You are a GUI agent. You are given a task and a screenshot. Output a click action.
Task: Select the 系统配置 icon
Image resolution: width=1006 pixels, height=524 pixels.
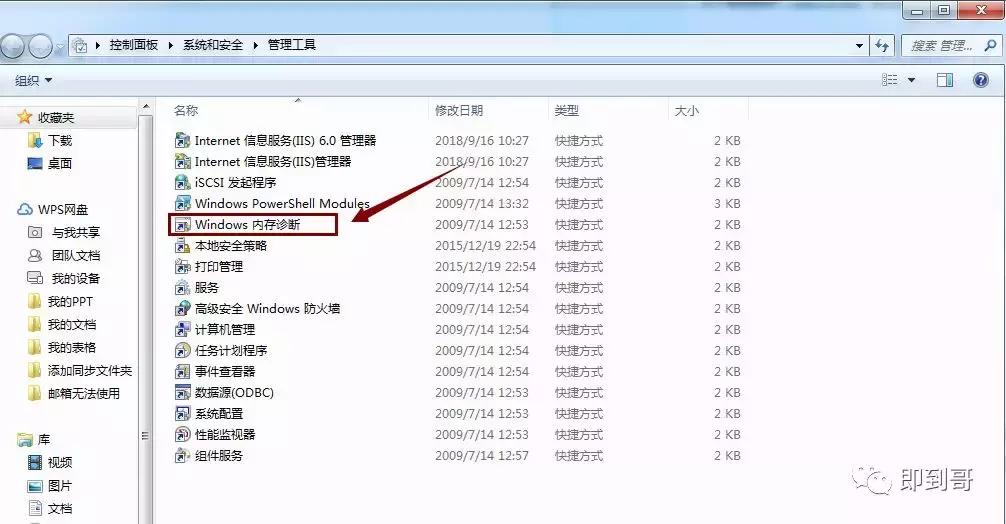point(183,414)
